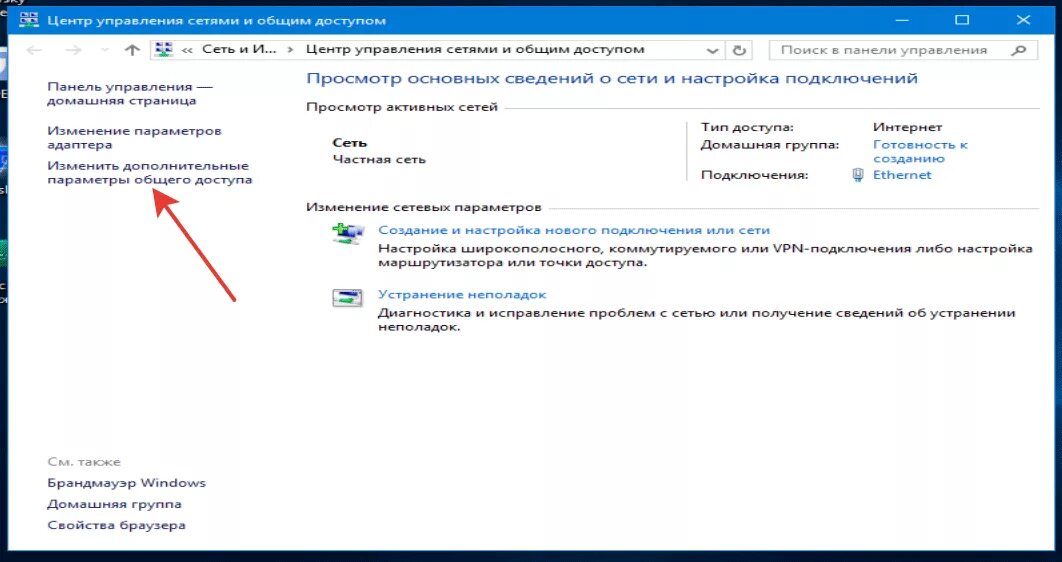Click the Forward navigation arrow
1062x562 pixels.
73,50
